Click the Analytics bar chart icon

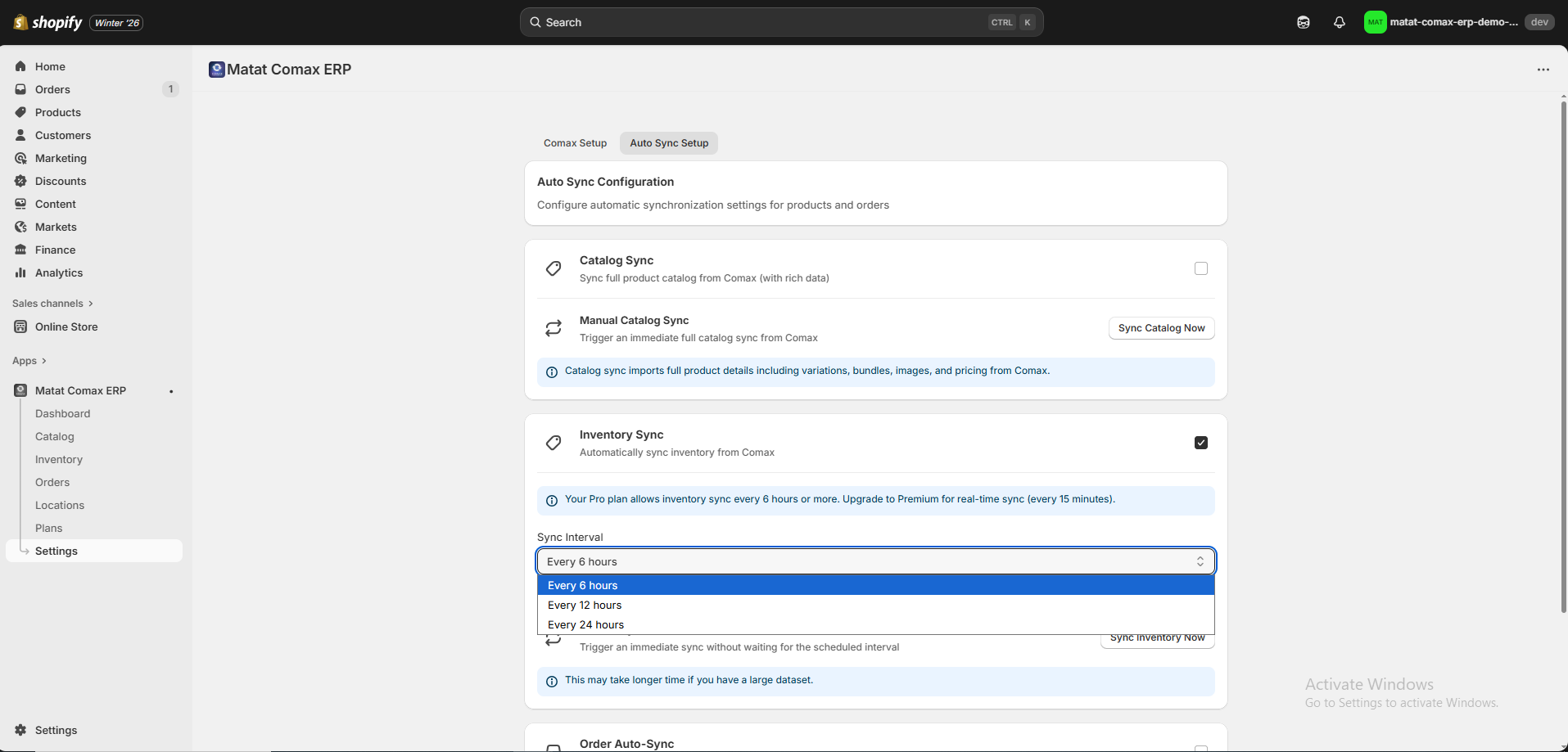click(20, 272)
